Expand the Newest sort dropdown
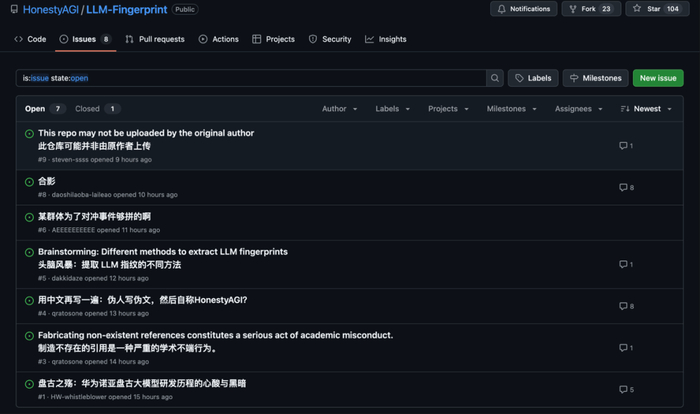The height and width of the screenshot is (414, 700). coord(646,109)
